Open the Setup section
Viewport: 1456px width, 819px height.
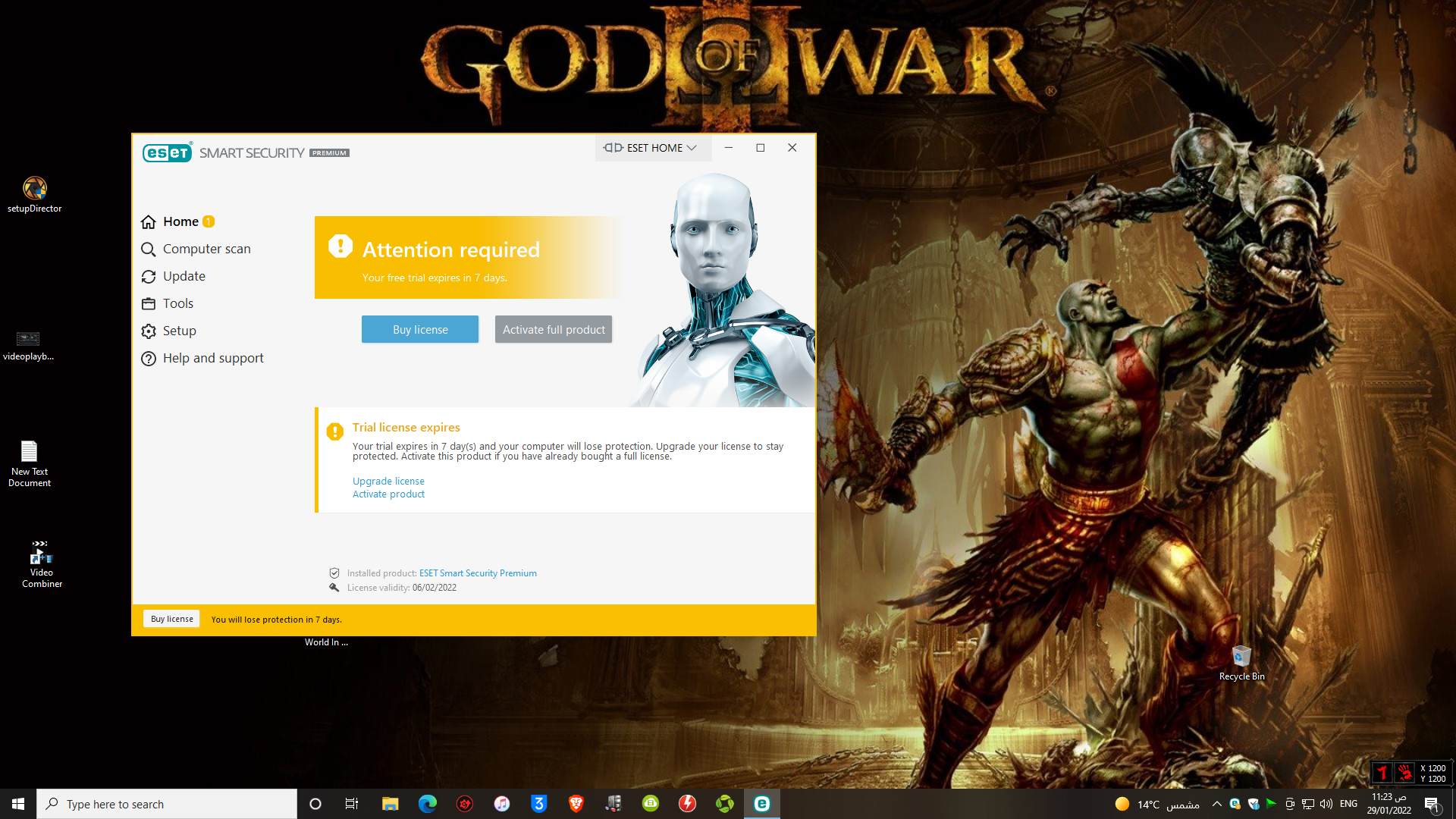pyautogui.click(x=168, y=331)
